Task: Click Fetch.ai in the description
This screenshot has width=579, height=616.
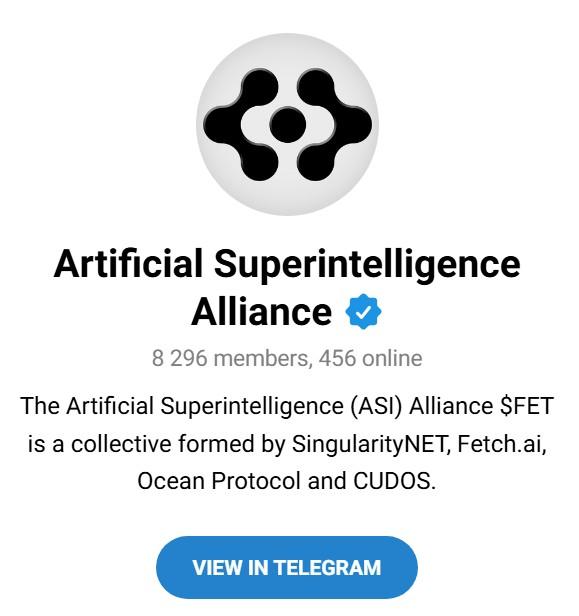Action: [502, 444]
